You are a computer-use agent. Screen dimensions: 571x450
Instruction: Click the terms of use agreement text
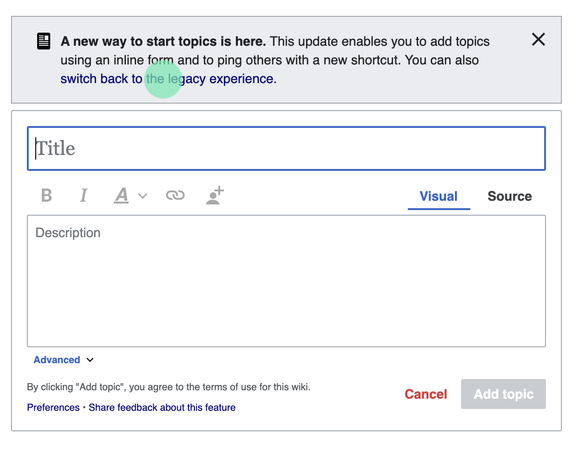coord(169,387)
